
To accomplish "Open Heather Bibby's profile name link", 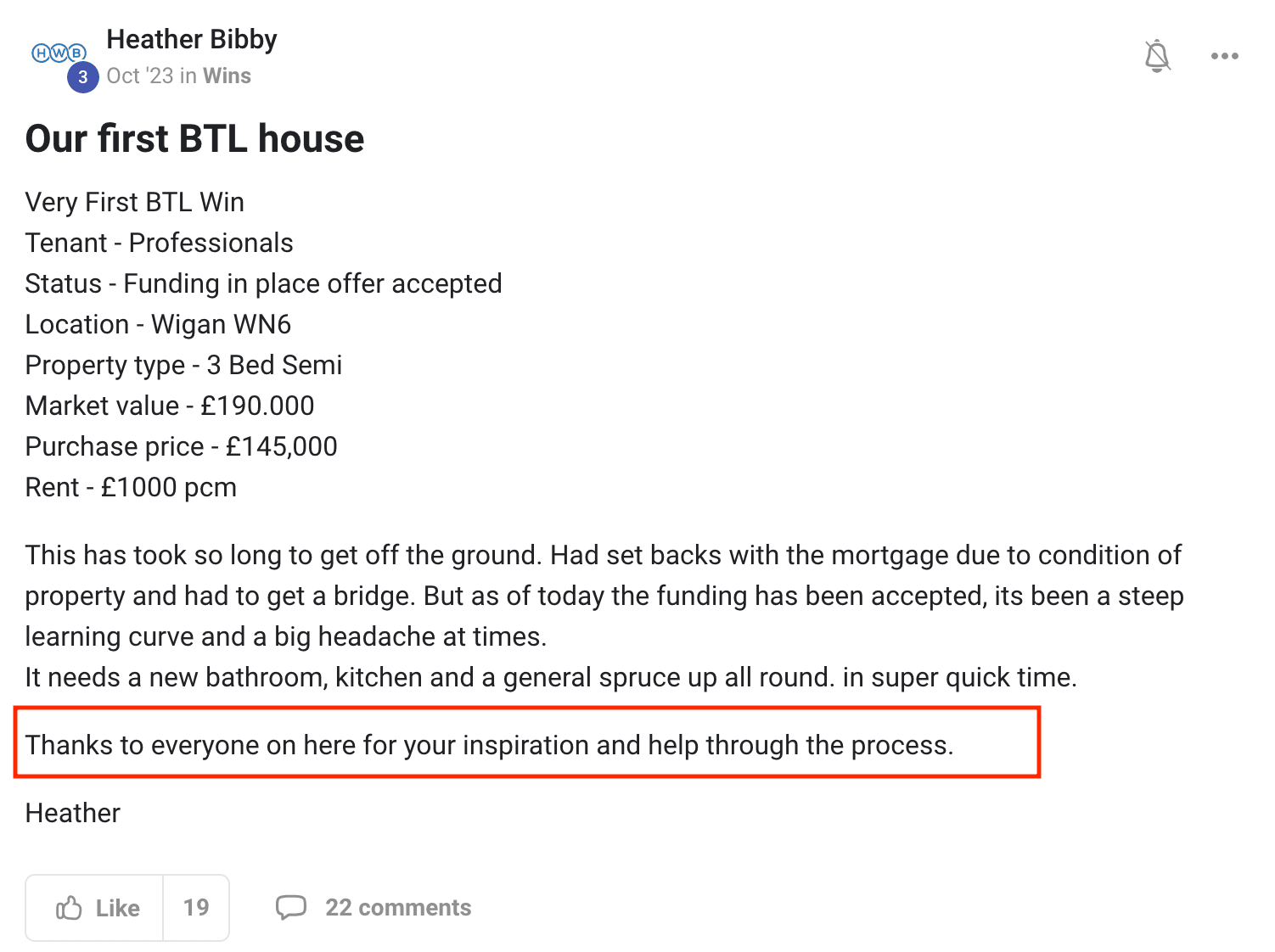I will click(x=192, y=39).
